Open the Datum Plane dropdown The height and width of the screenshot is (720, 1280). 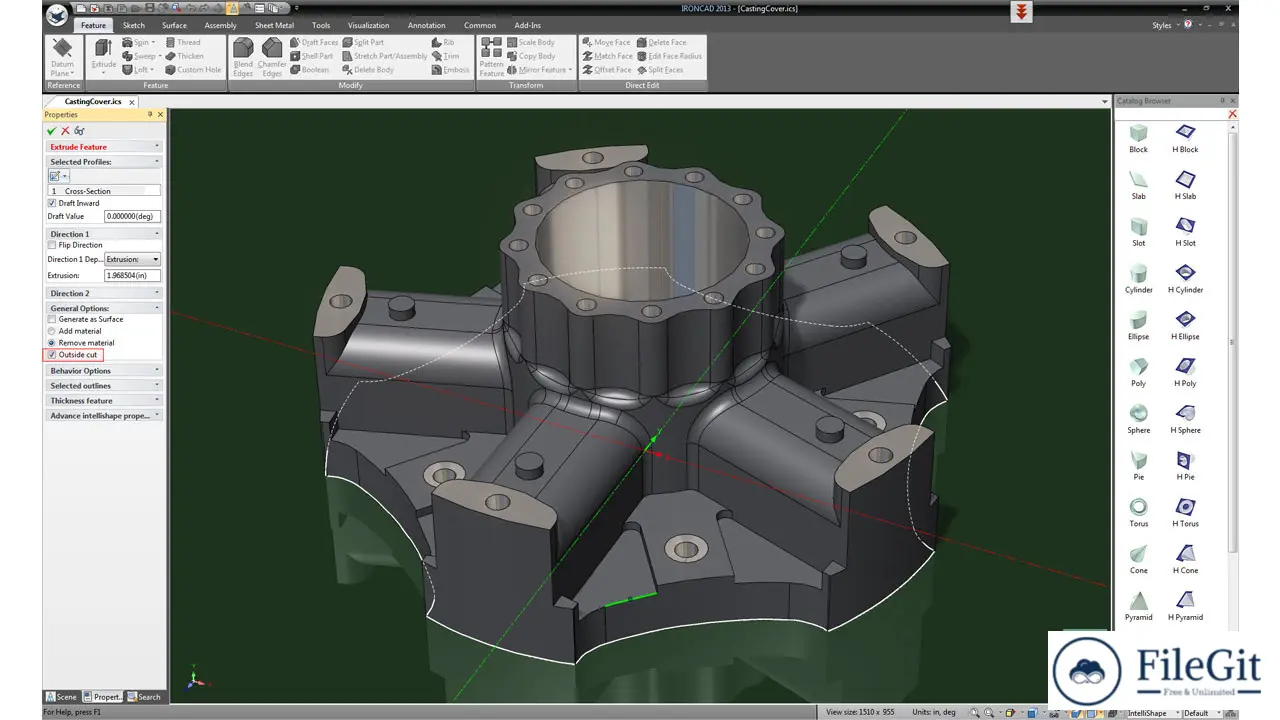coord(62,58)
